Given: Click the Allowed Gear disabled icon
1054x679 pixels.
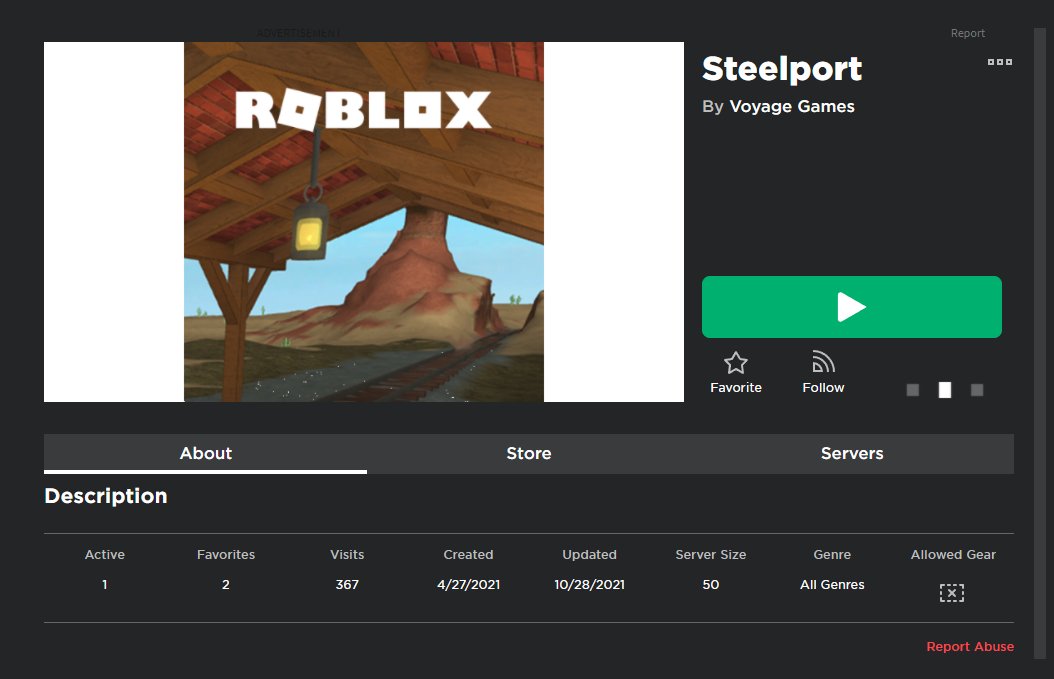Looking at the screenshot, I should point(952,593).
